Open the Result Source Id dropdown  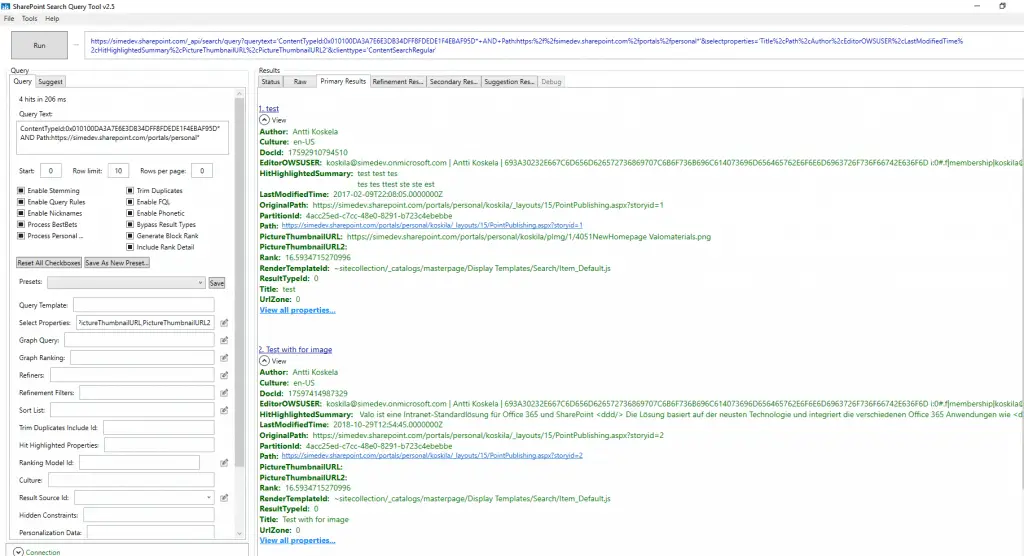click(x=144, y=498)
